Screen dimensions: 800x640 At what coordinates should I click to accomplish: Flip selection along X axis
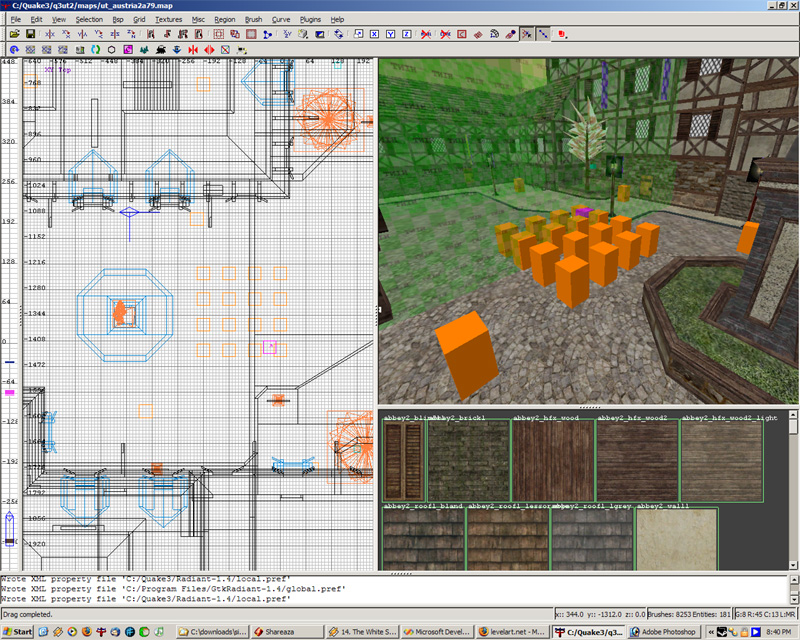pyautogui.click(x=50, y=34)
